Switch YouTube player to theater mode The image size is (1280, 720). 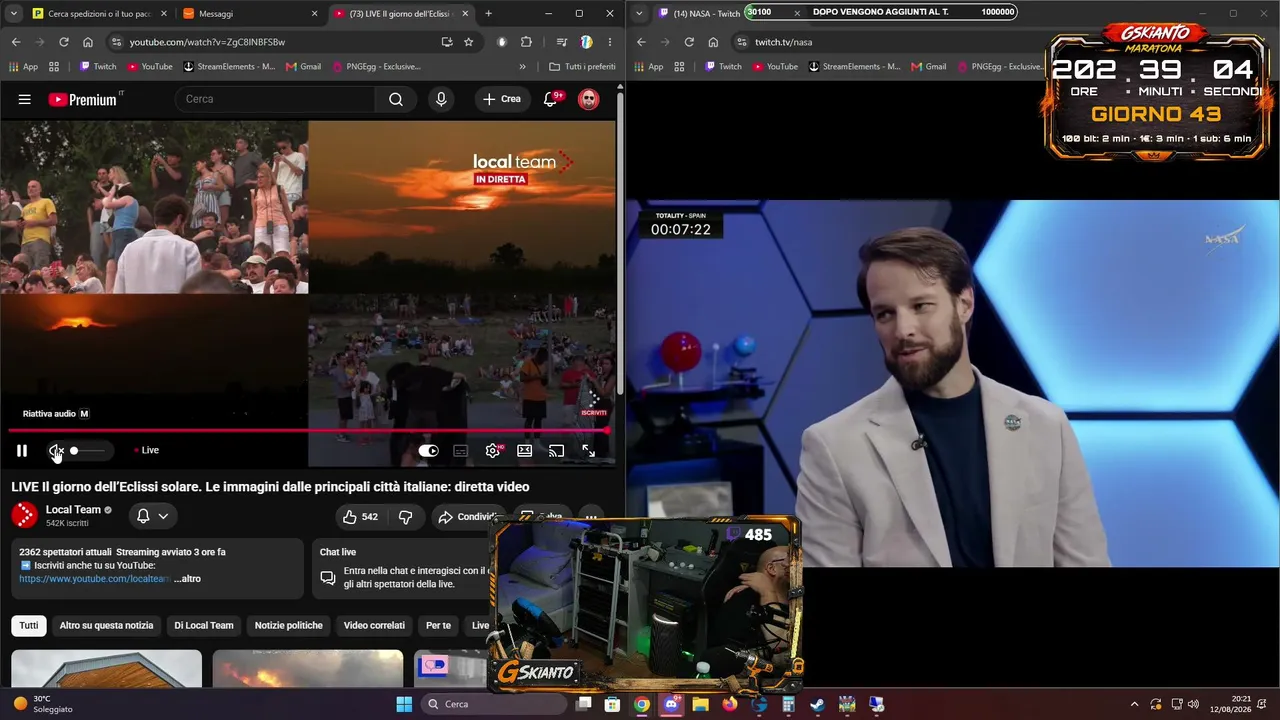pos(524,451)
